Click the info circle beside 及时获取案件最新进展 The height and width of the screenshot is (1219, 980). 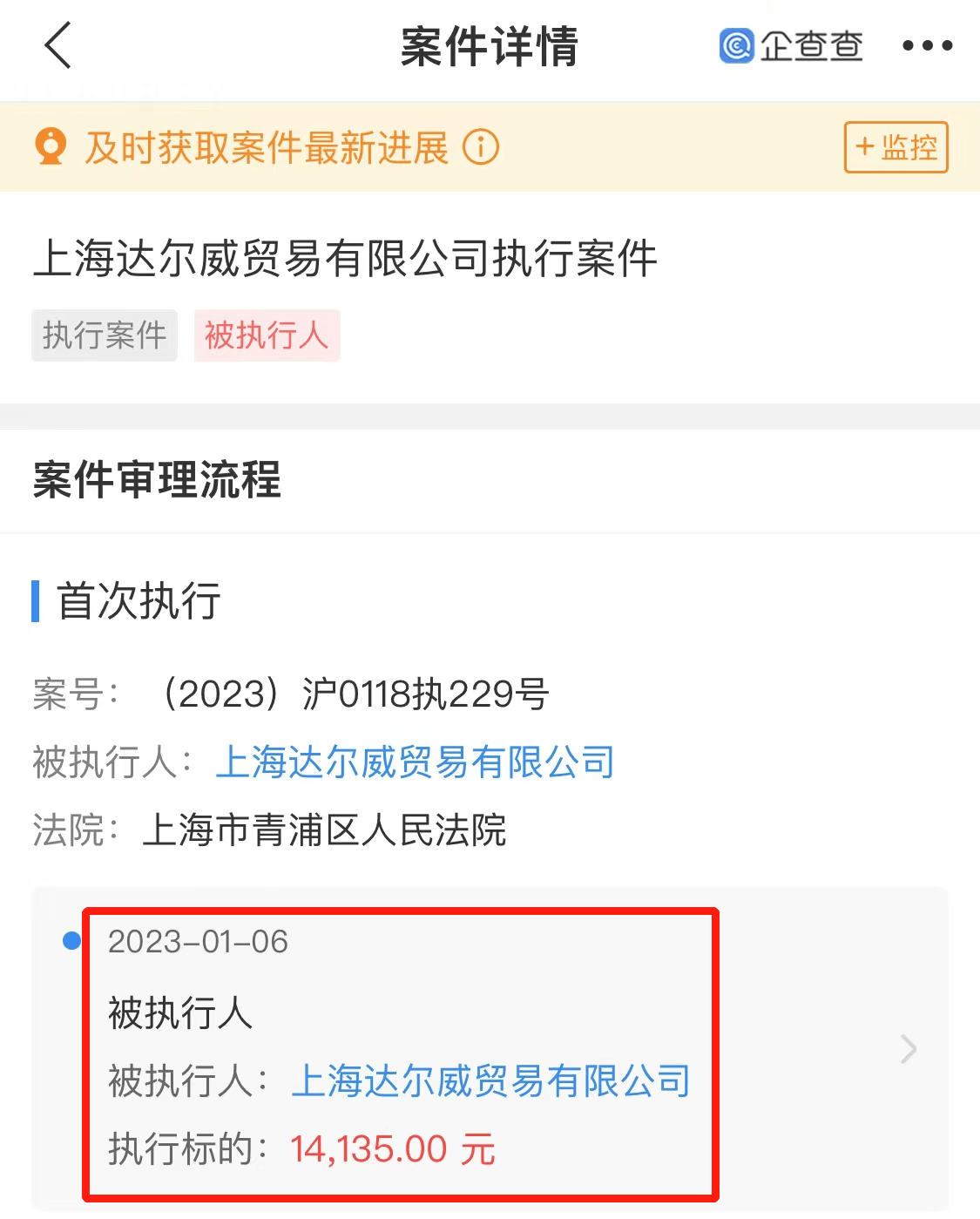click(481, 147)
